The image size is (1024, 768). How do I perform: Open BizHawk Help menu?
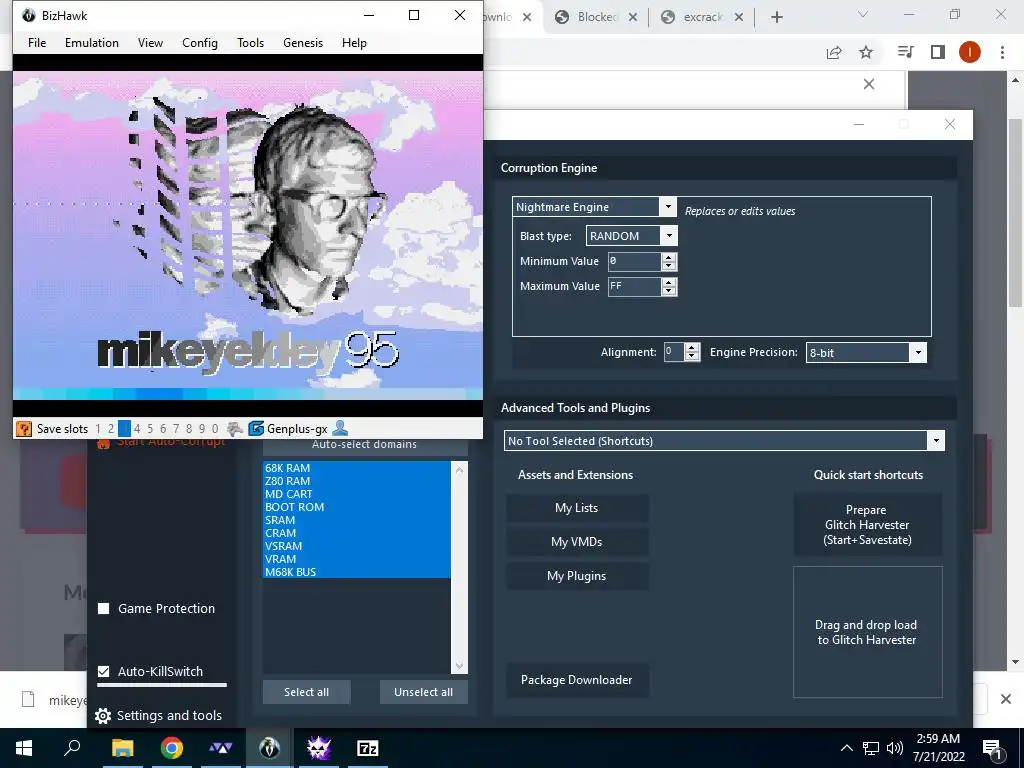(x=354, y=43)
